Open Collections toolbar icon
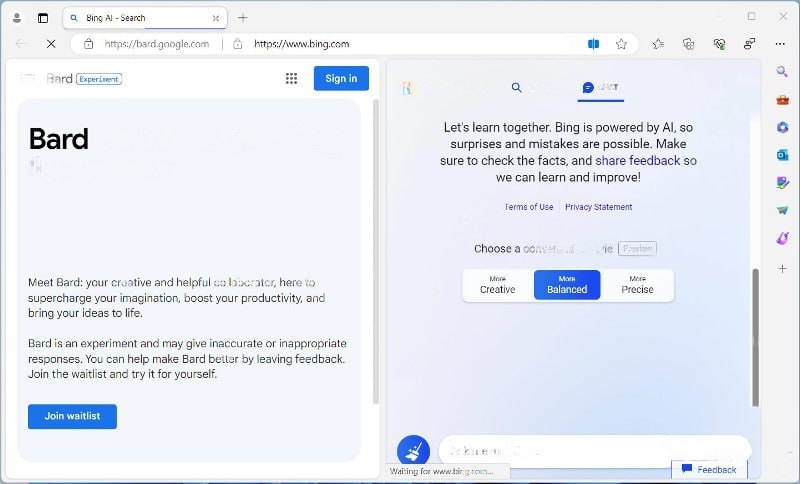 coord(688,44)
